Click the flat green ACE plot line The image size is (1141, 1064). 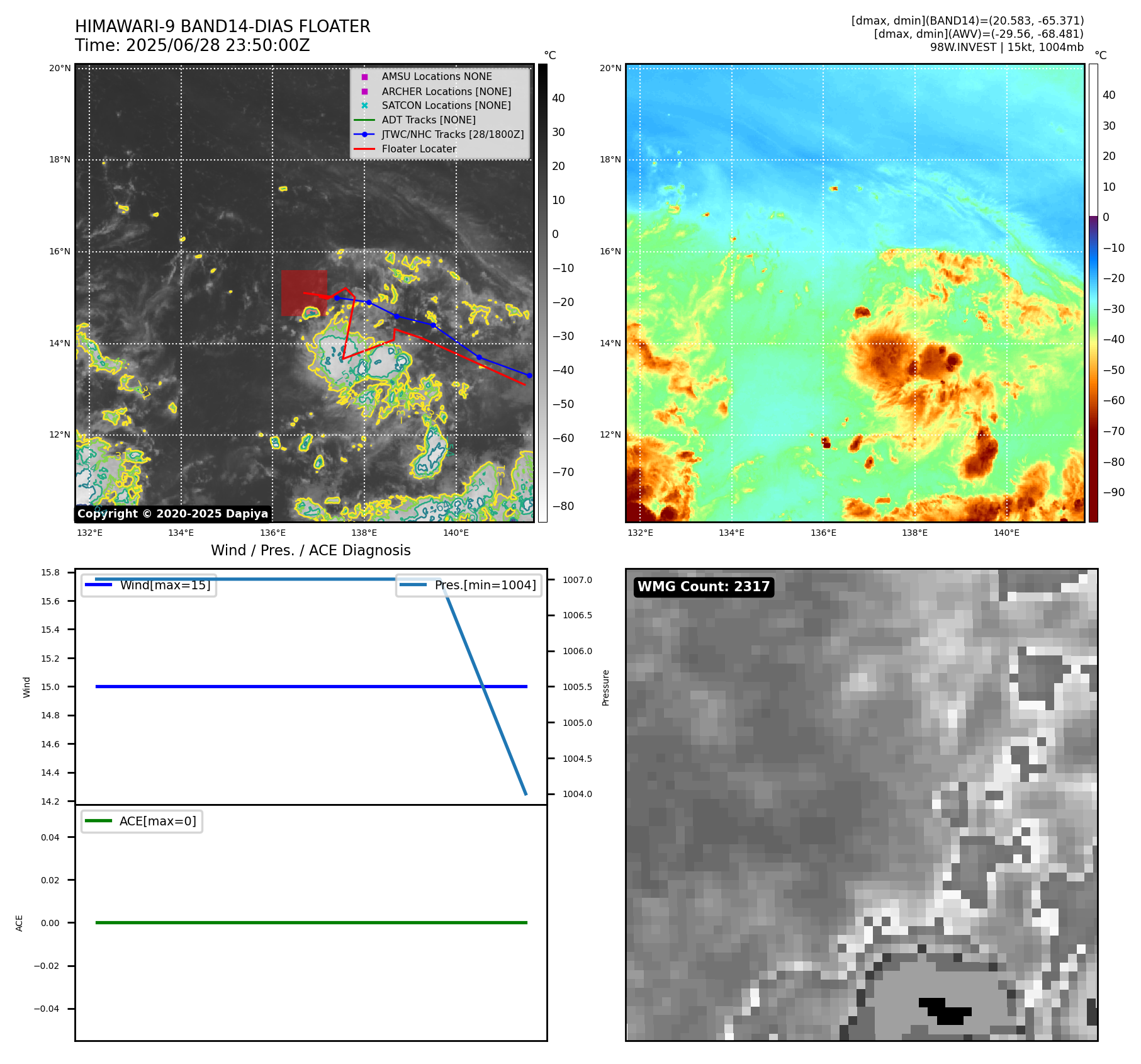[x=311, y=923]
